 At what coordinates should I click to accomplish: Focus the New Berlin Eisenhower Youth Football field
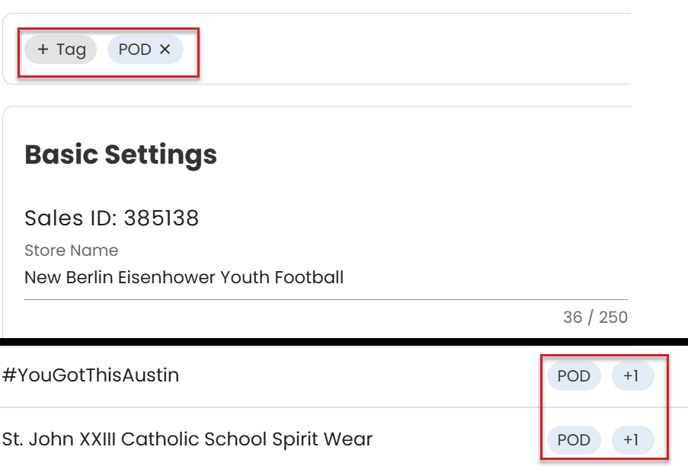pos(184,277)
